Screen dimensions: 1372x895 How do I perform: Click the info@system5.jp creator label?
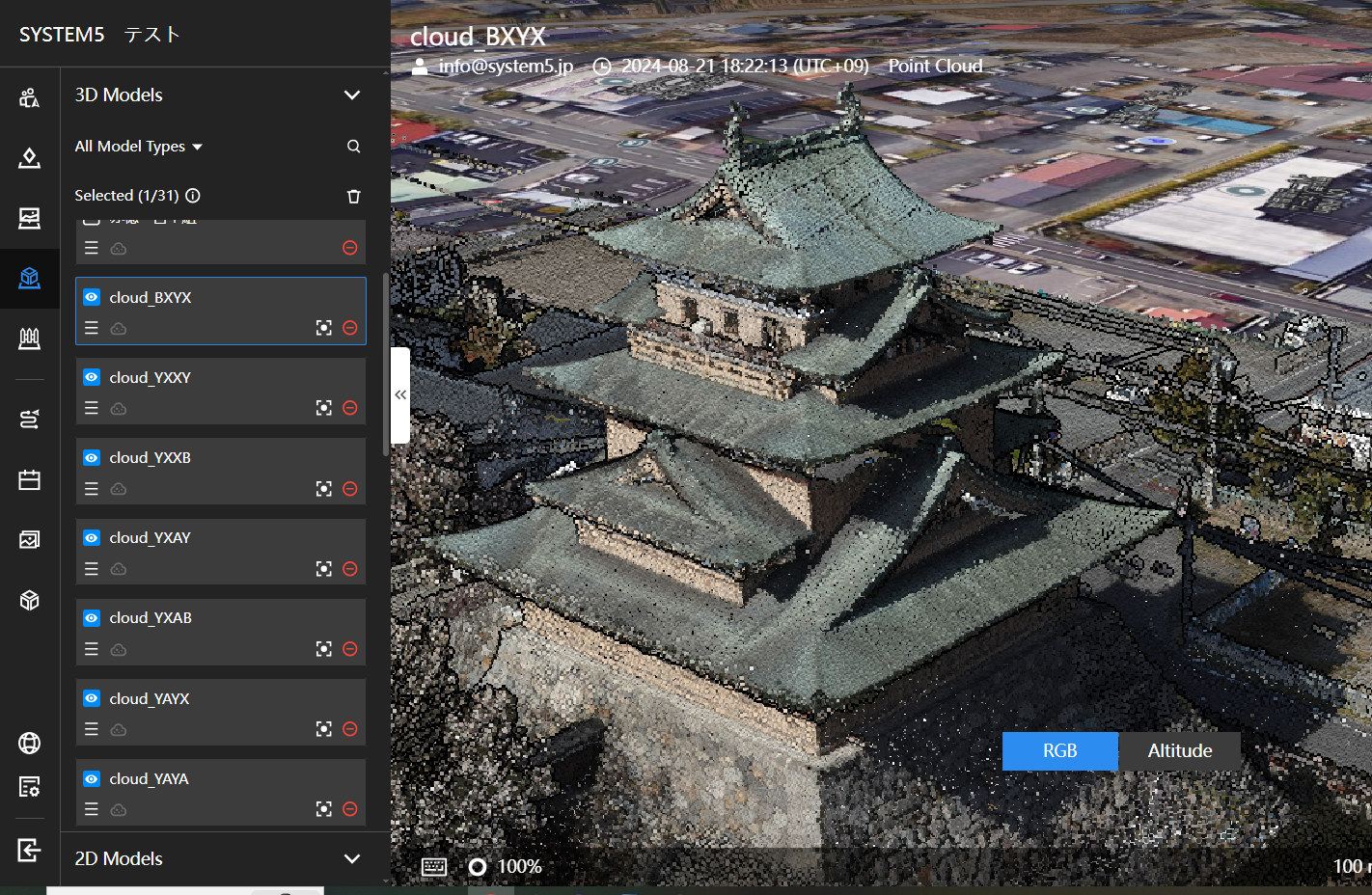tap(506, 66)
